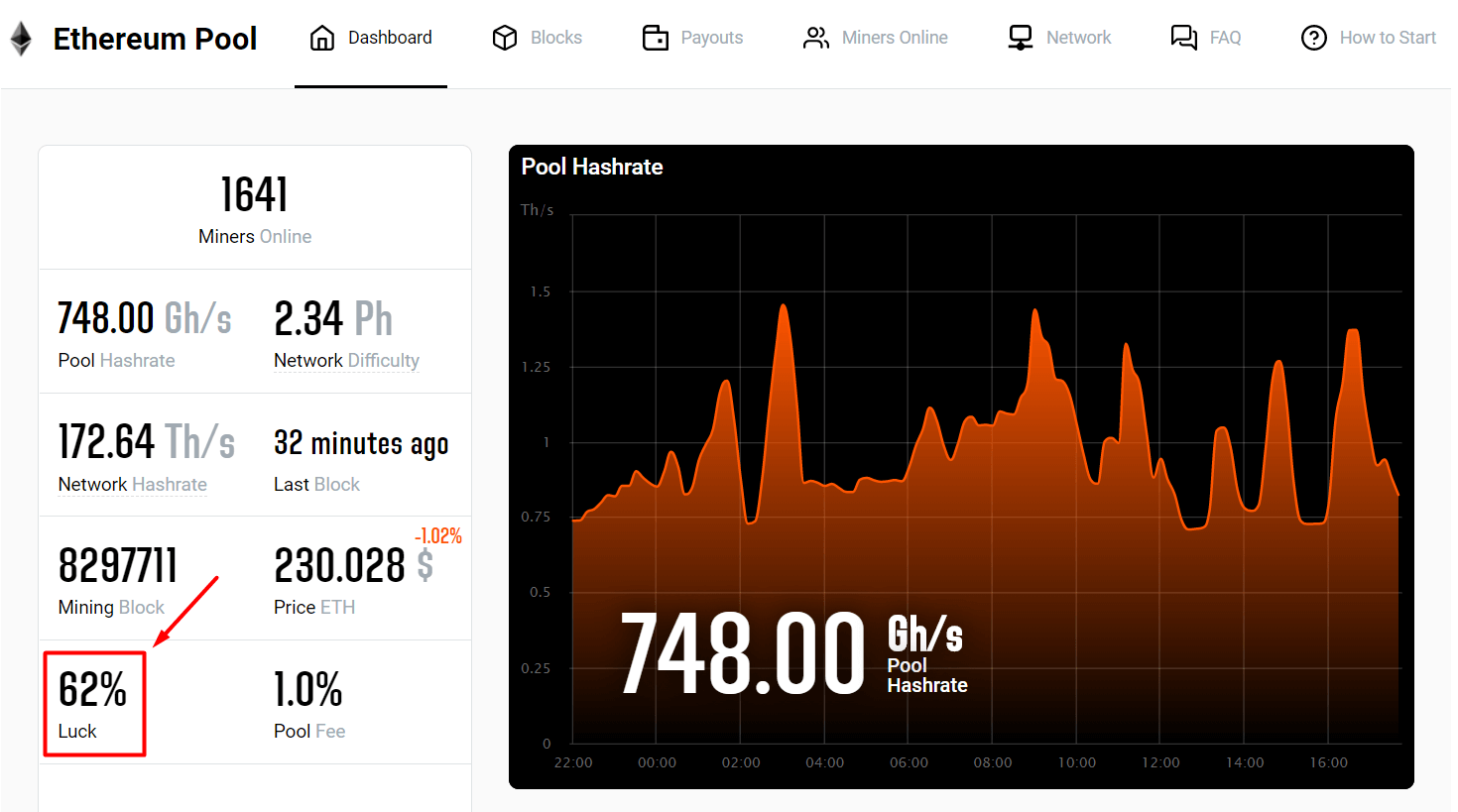Click the Network computer icon
Screen dimensions: 1458x812
coord(1021,38)
